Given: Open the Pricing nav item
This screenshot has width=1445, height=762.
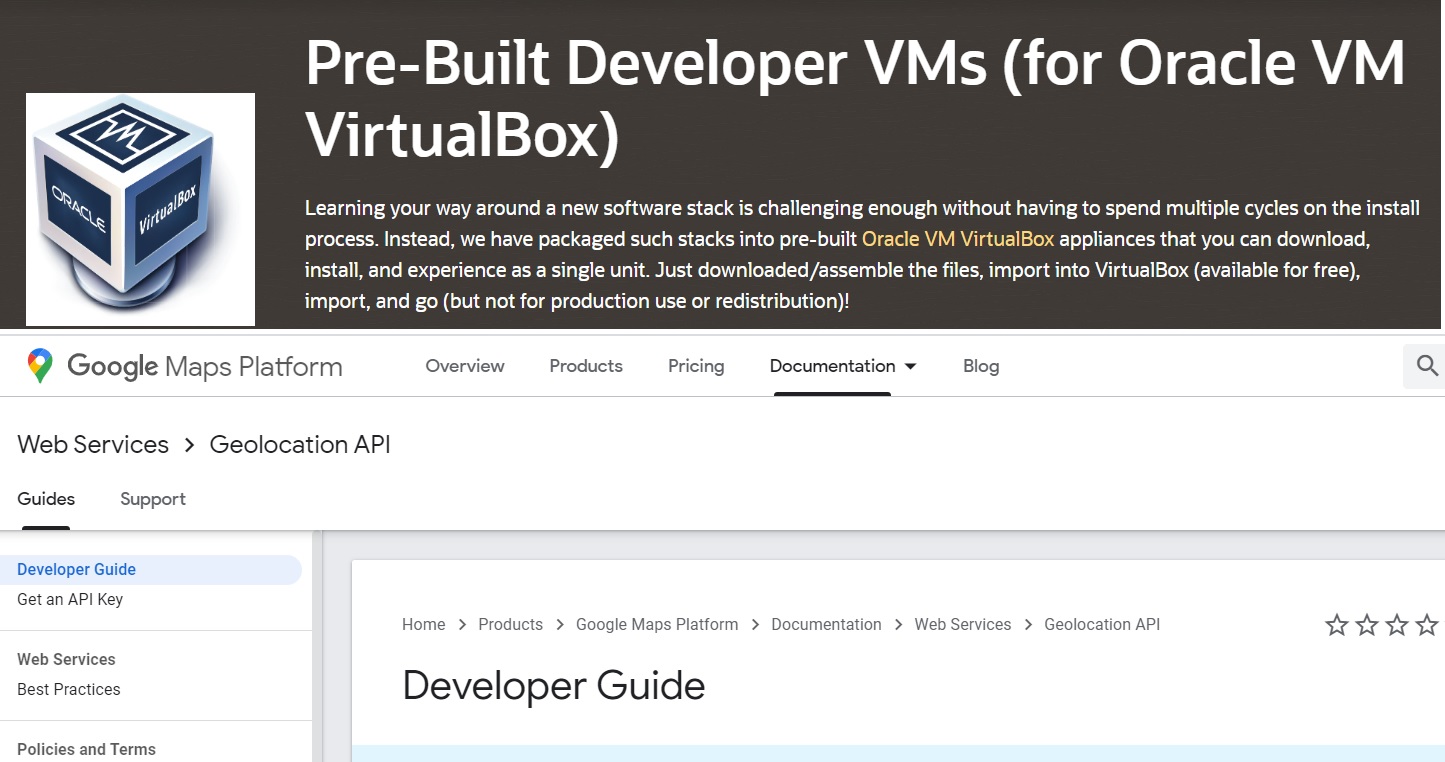Looking at the screenshot, I should tap(696, 366).
